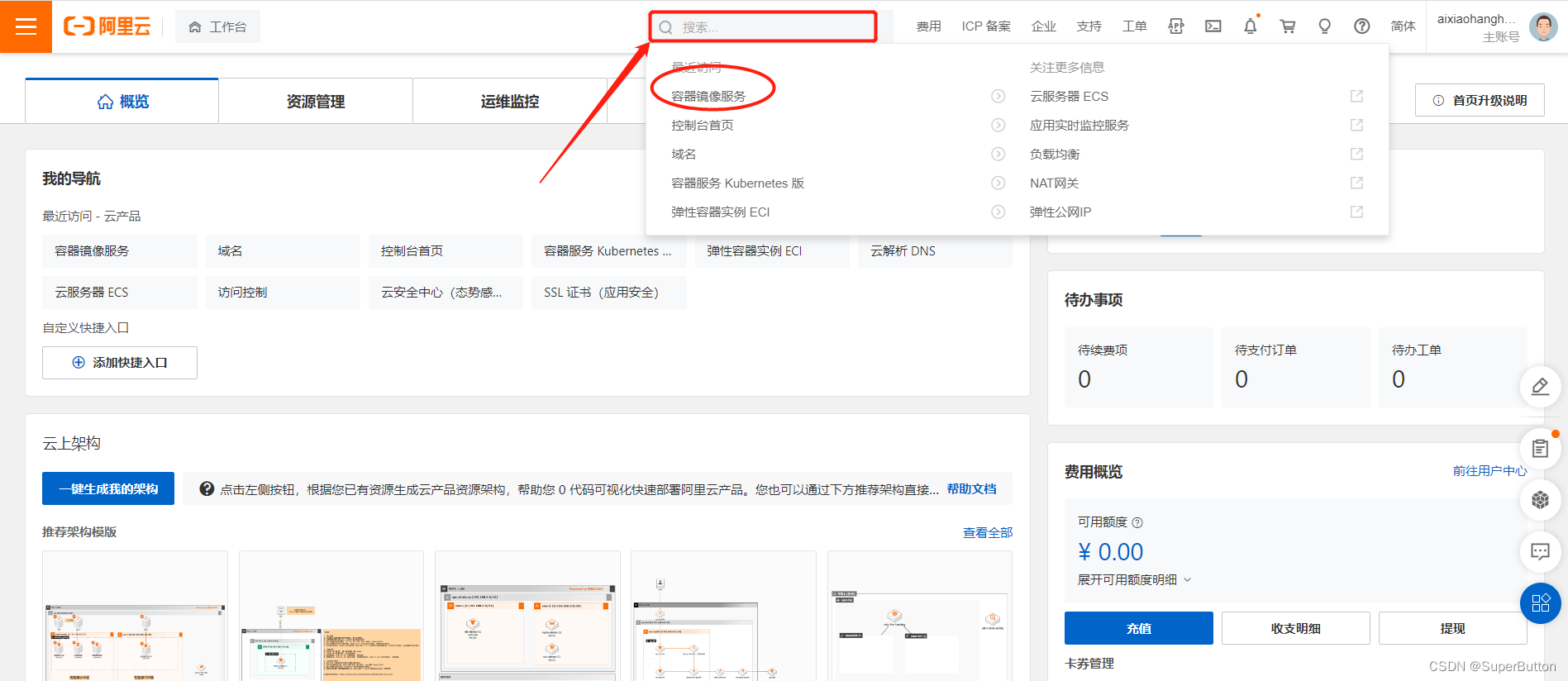Click the floating chat feedback icon

click(x=1540, y=551)
